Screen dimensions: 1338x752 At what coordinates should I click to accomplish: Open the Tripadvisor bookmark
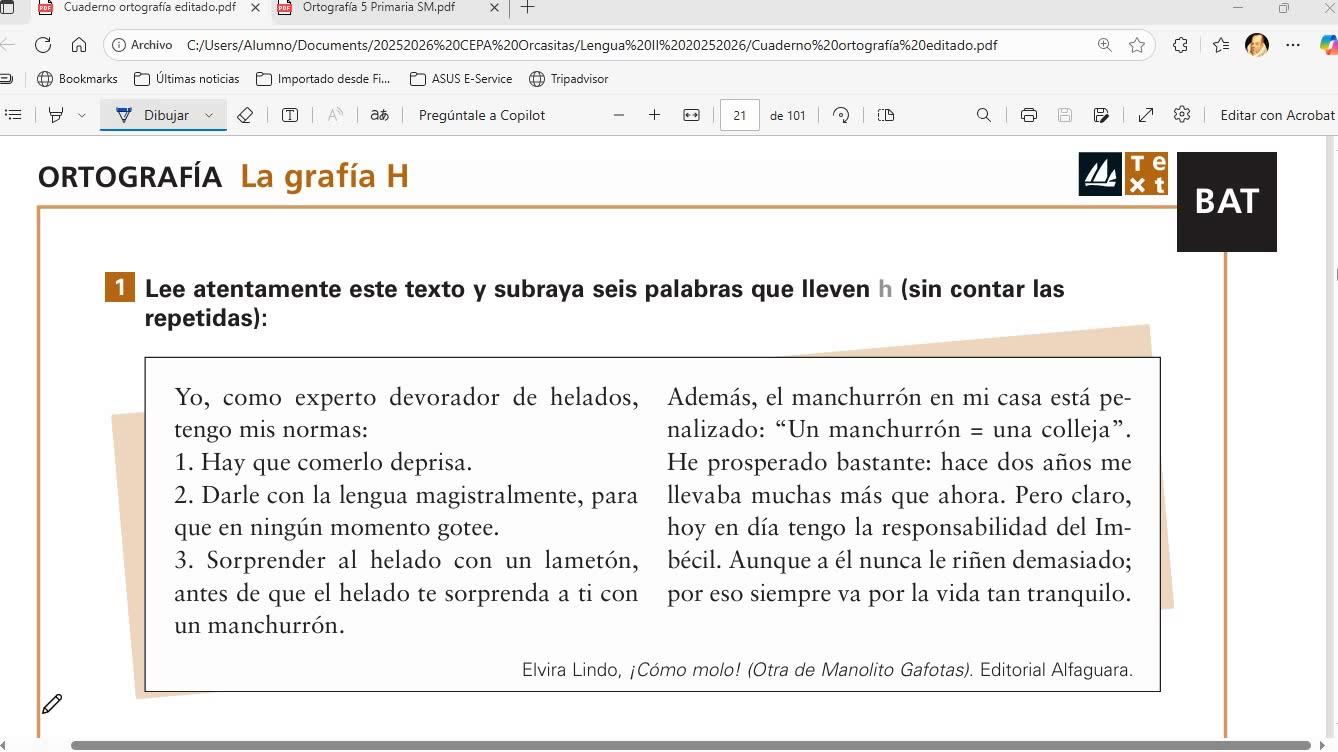569,79
